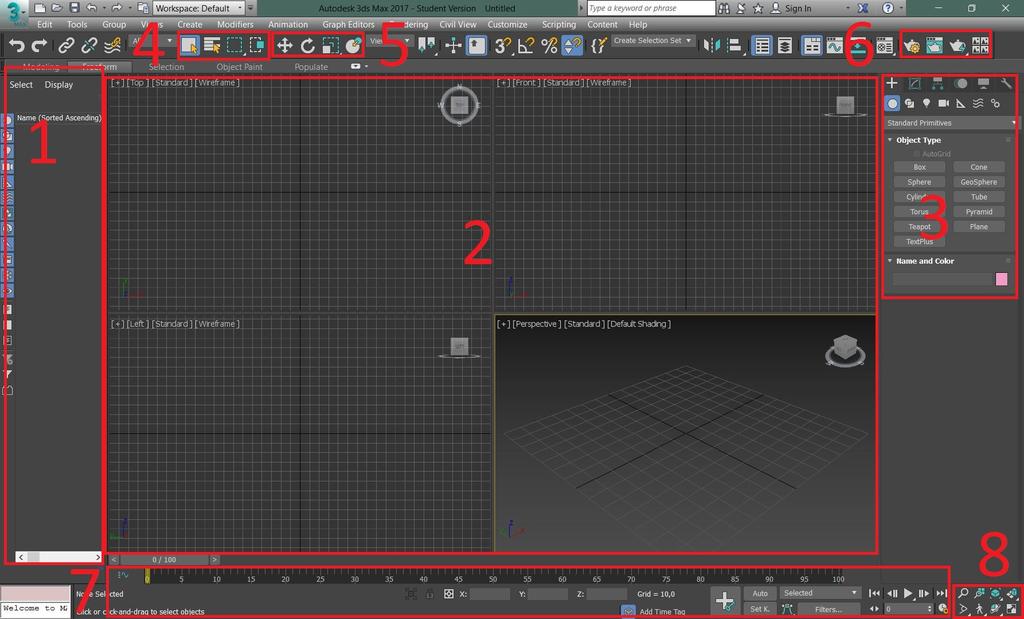Open the Hierarchy tab in command panel
Screen dimensions: 1024x619
(937, 83)
